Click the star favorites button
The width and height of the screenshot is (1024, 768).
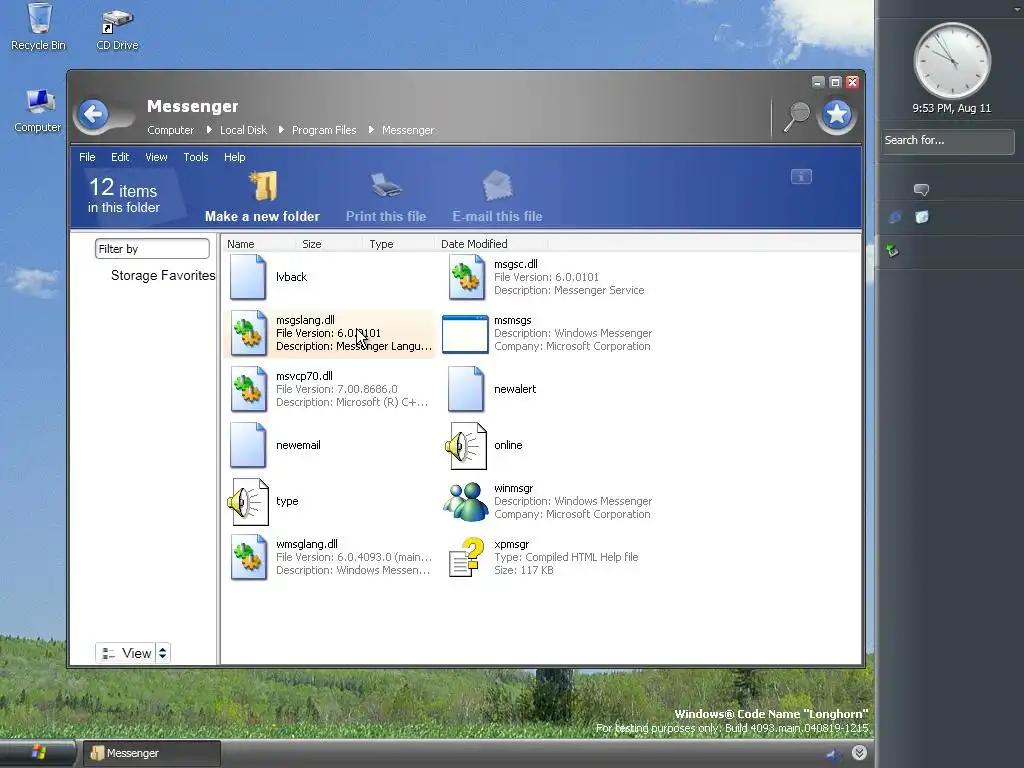pos(837,116)
